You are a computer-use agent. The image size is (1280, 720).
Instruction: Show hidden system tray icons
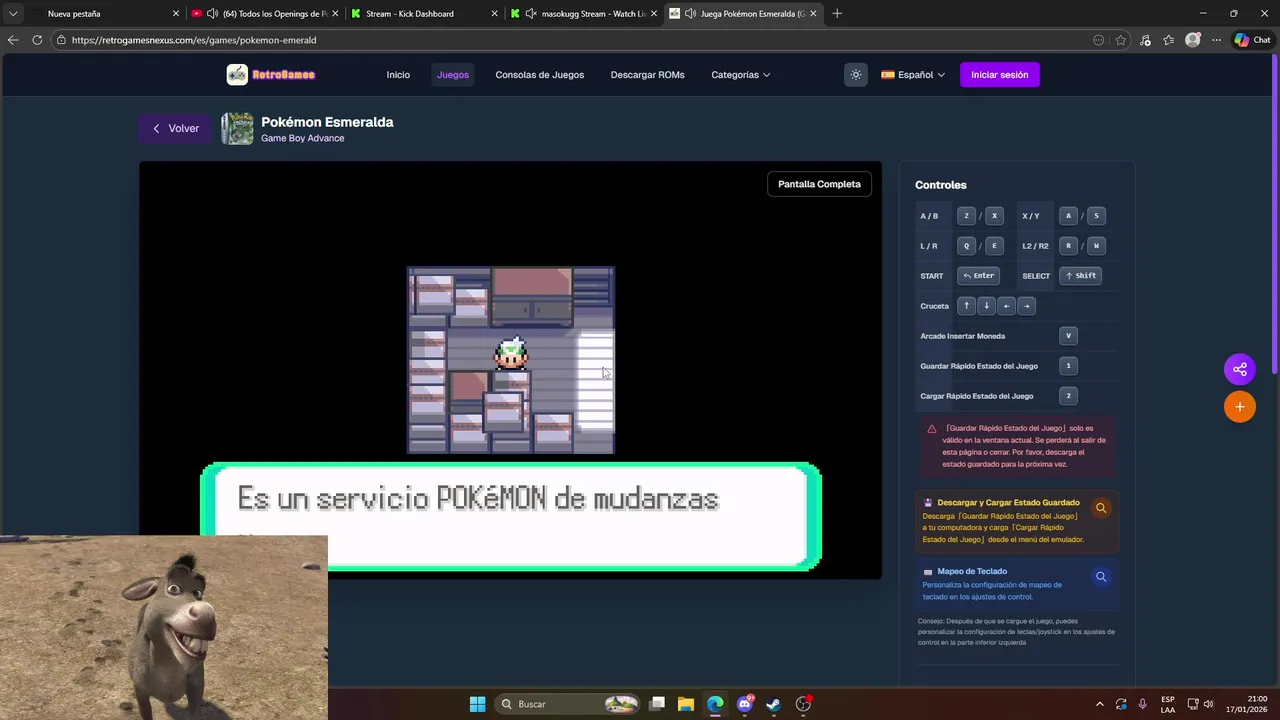tap(1100, 704)
